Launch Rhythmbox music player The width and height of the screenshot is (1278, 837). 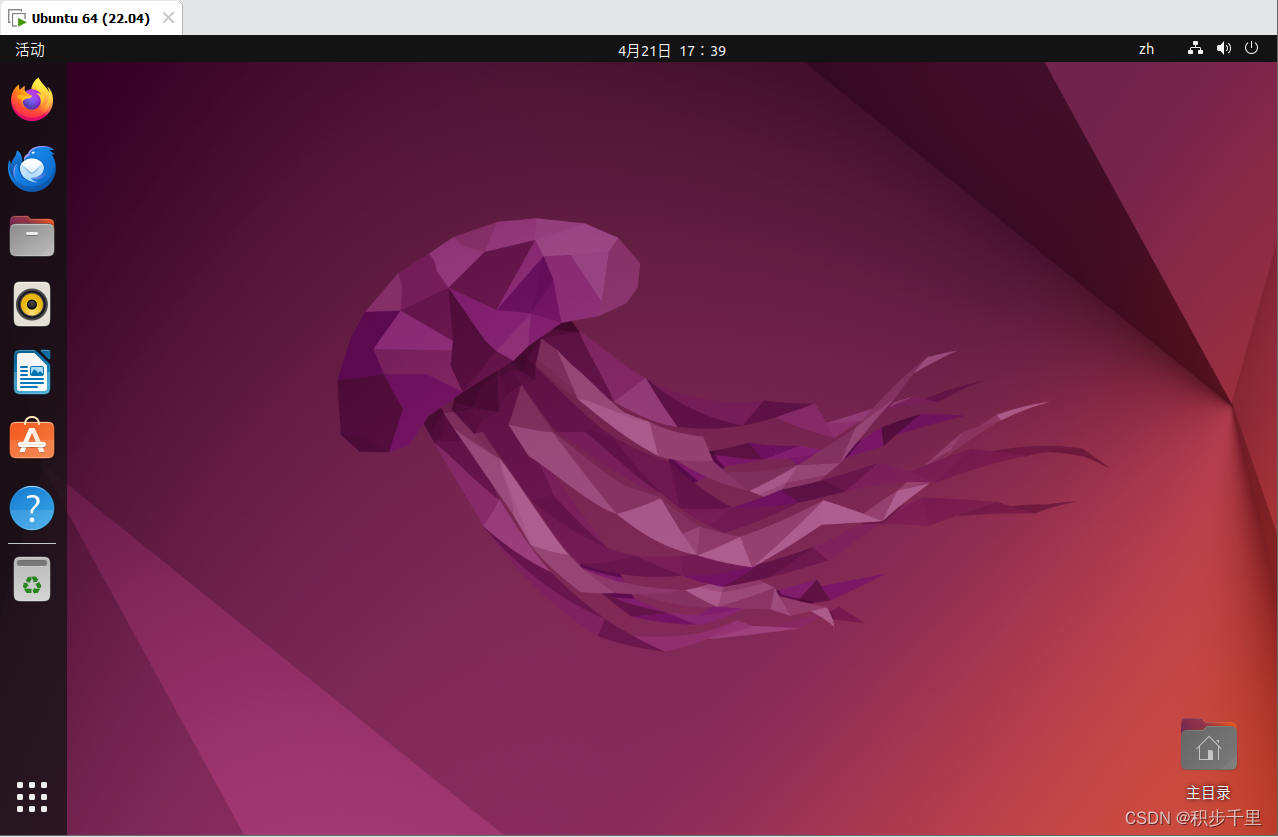coord(32,304)
